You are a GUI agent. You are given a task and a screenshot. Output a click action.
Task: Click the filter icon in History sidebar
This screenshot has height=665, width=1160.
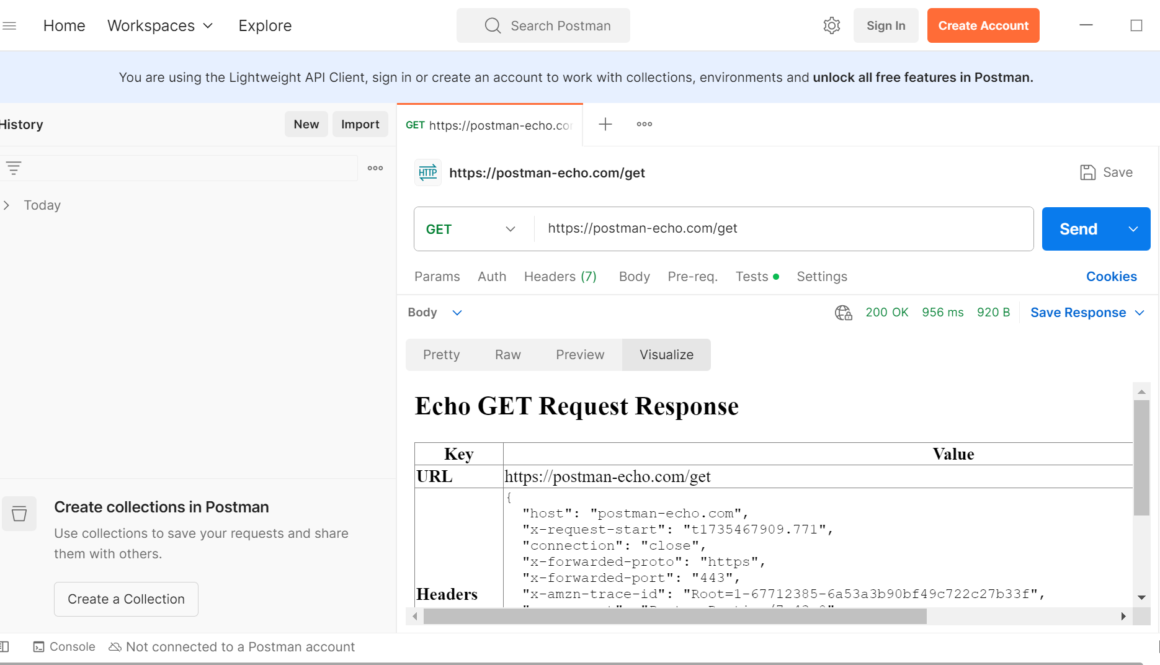tap(13, 168)
